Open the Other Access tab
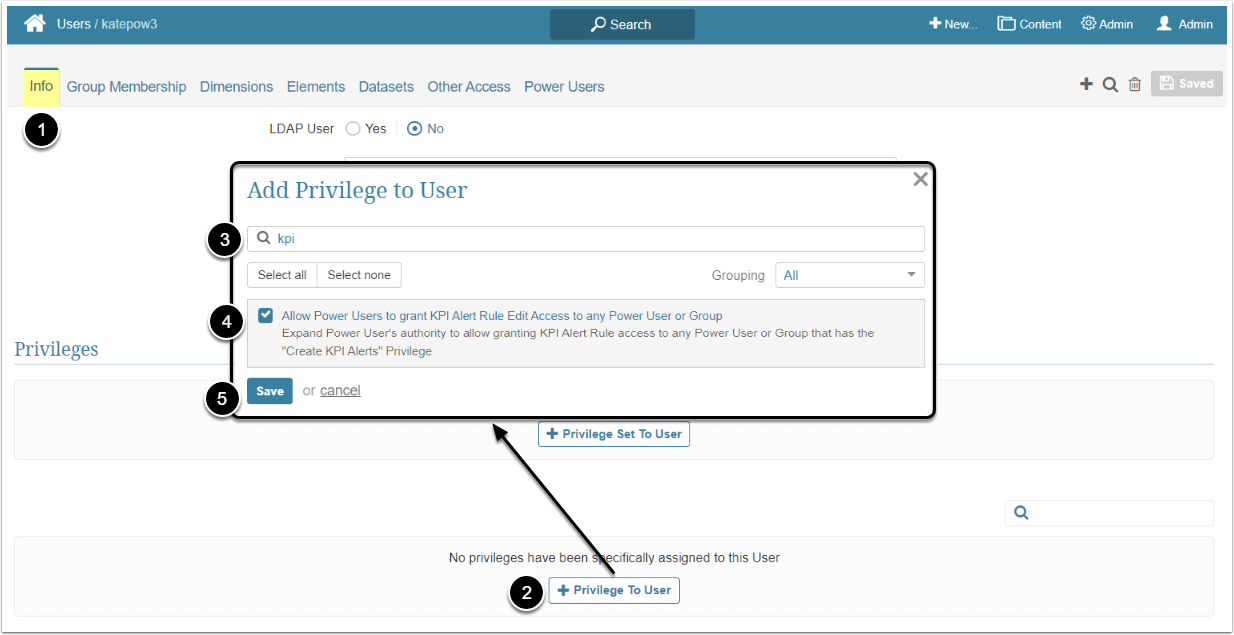Screen dimensions: 1234x635 (469, 87)
